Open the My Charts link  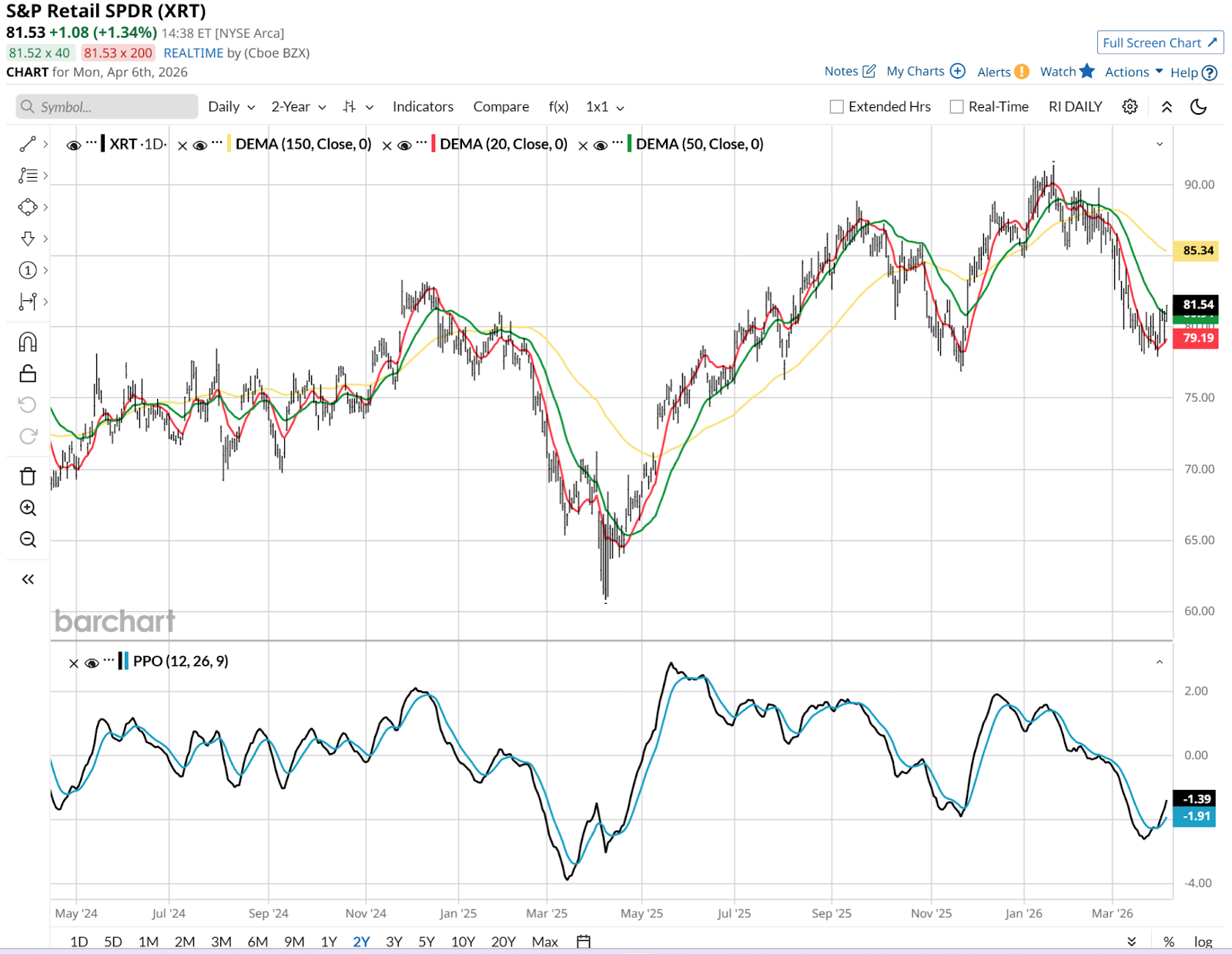coord(925,72)
